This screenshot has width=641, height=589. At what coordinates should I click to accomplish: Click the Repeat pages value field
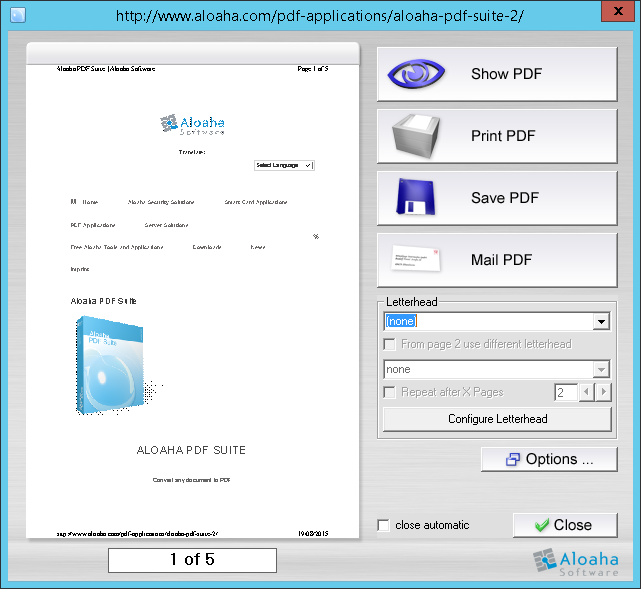(x=566, y=392)
